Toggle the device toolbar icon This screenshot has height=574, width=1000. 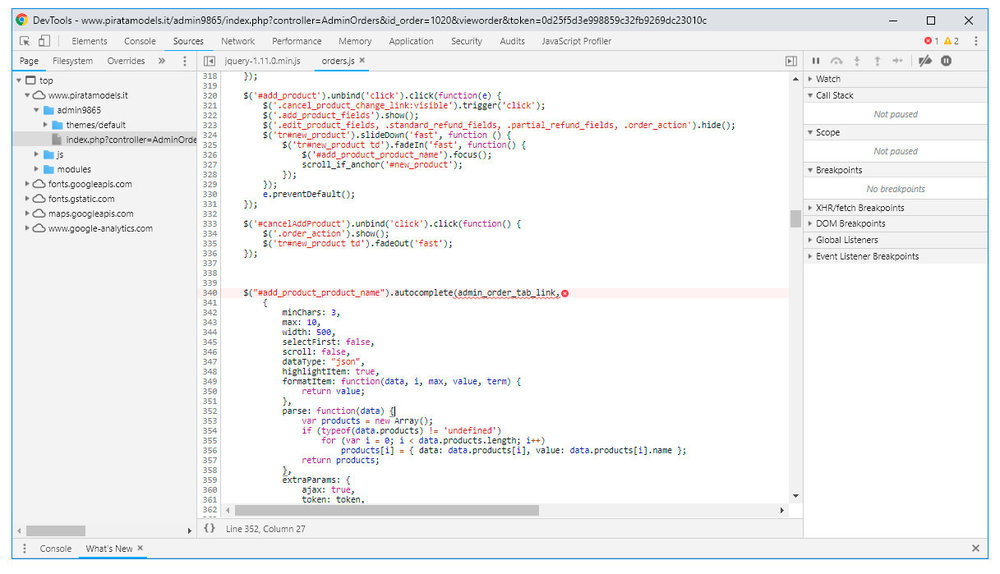point(44,41)
